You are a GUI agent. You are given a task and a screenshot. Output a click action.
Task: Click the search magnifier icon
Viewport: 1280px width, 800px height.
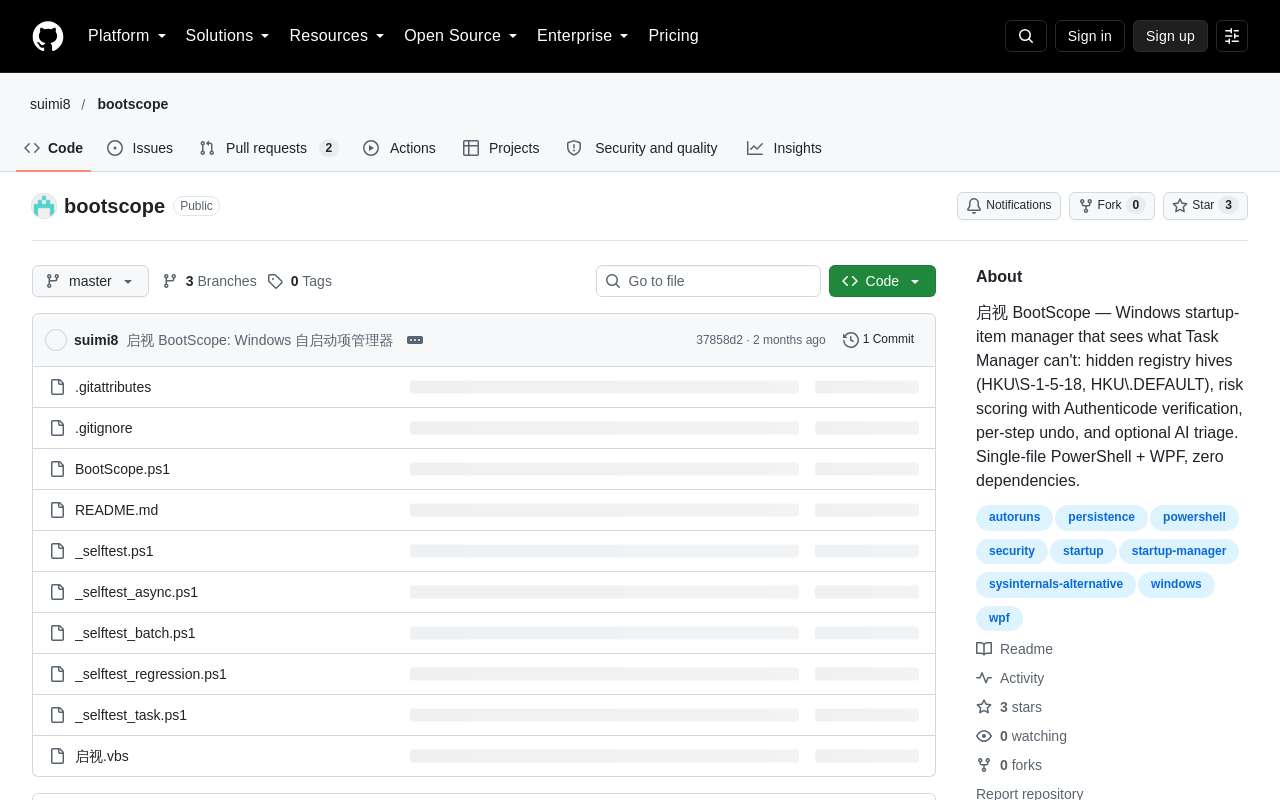pos(1026,36)
